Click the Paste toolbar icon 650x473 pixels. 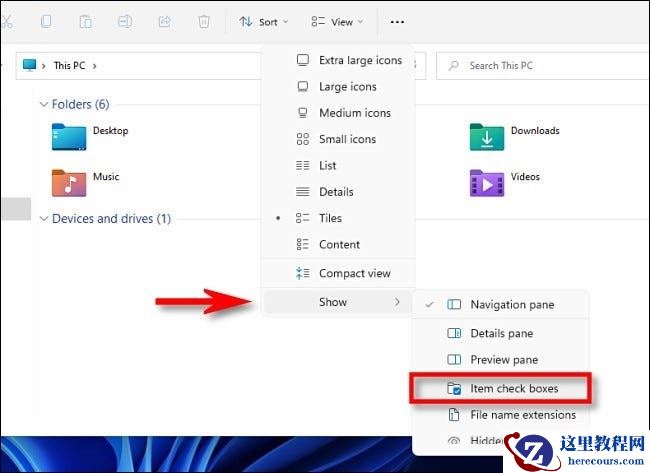click(86, 22)
